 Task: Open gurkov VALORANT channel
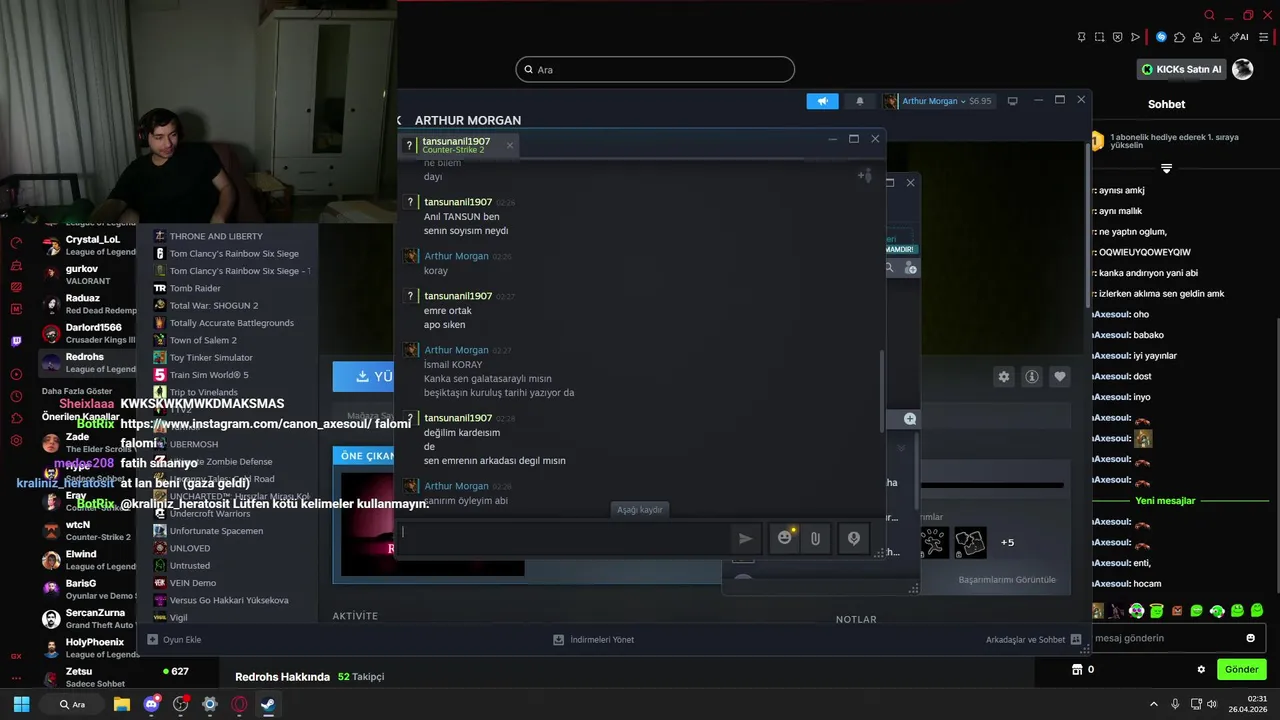(x=88, y=275)
